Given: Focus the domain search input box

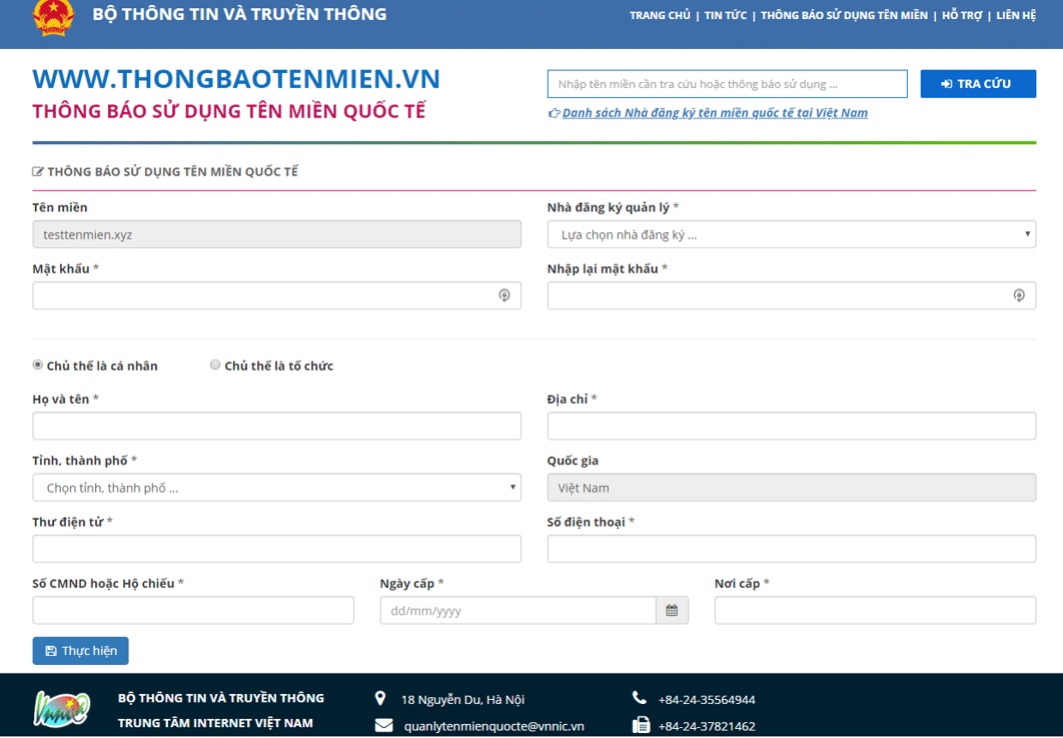Looking at the screenshot, I should tap(727, 84).
